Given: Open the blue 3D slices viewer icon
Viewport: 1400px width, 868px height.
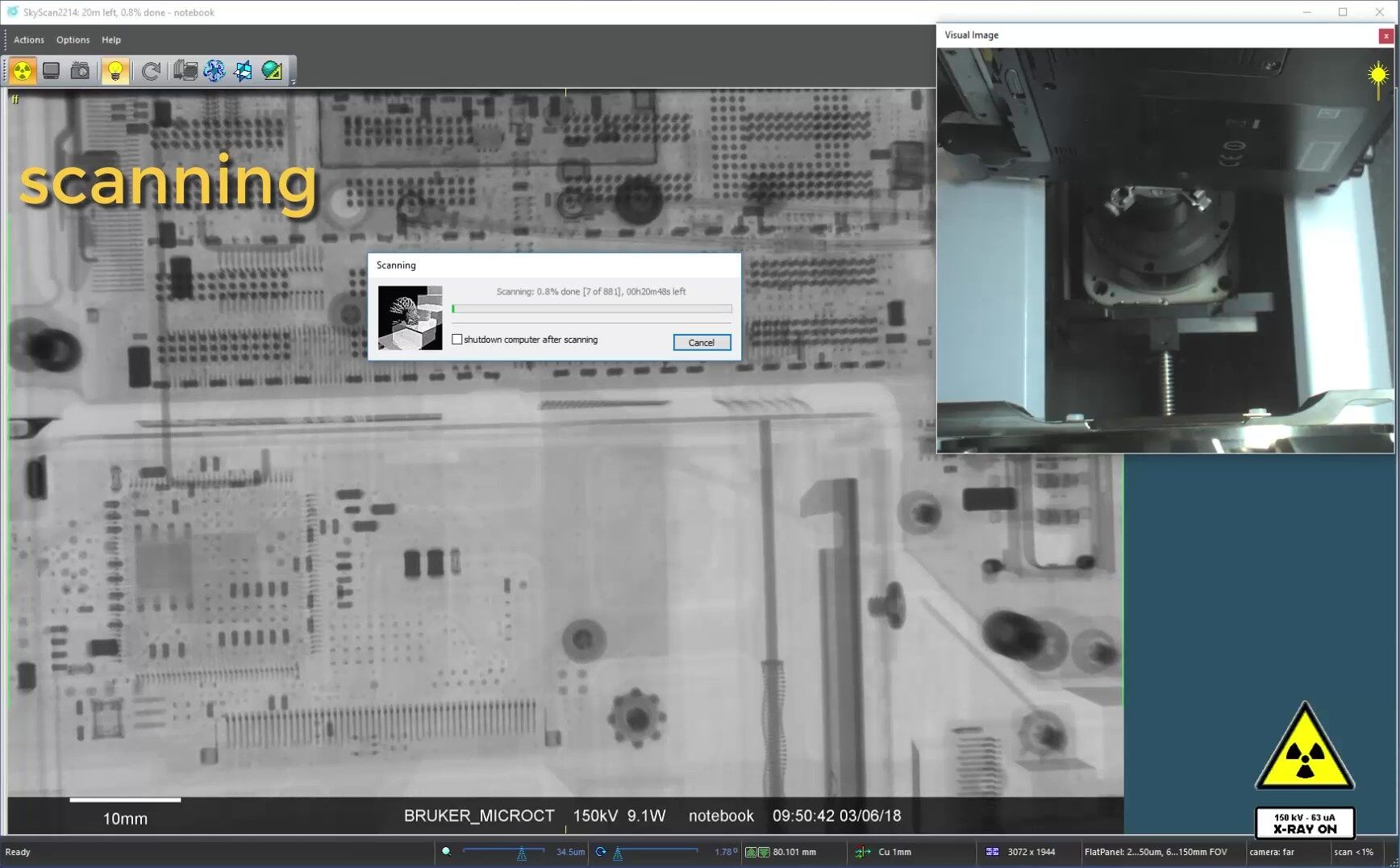Looking at the screenshot, I should tap(243, 71).
